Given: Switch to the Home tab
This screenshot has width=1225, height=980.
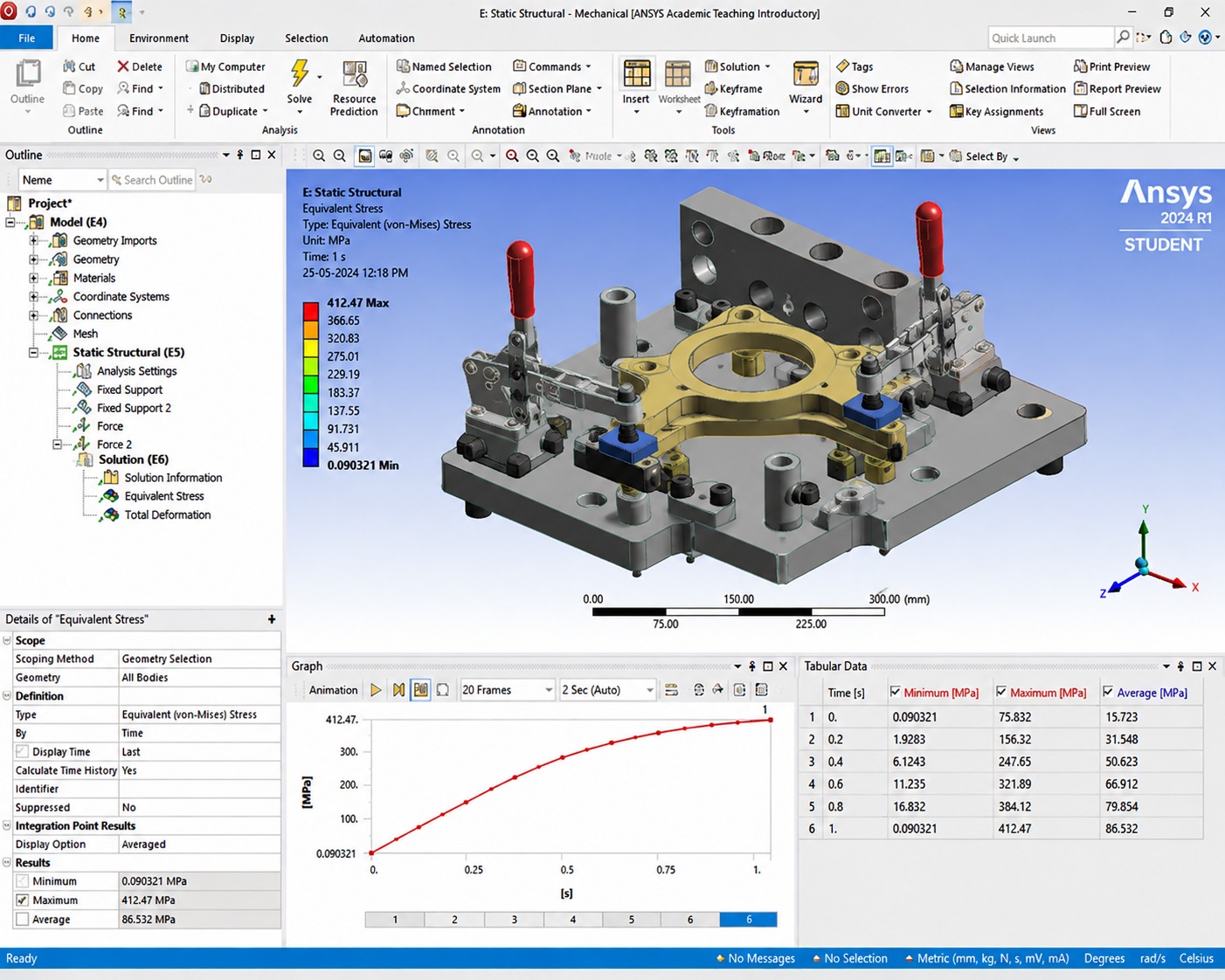Looking at the screenshot, I should [x=86, y=38].
